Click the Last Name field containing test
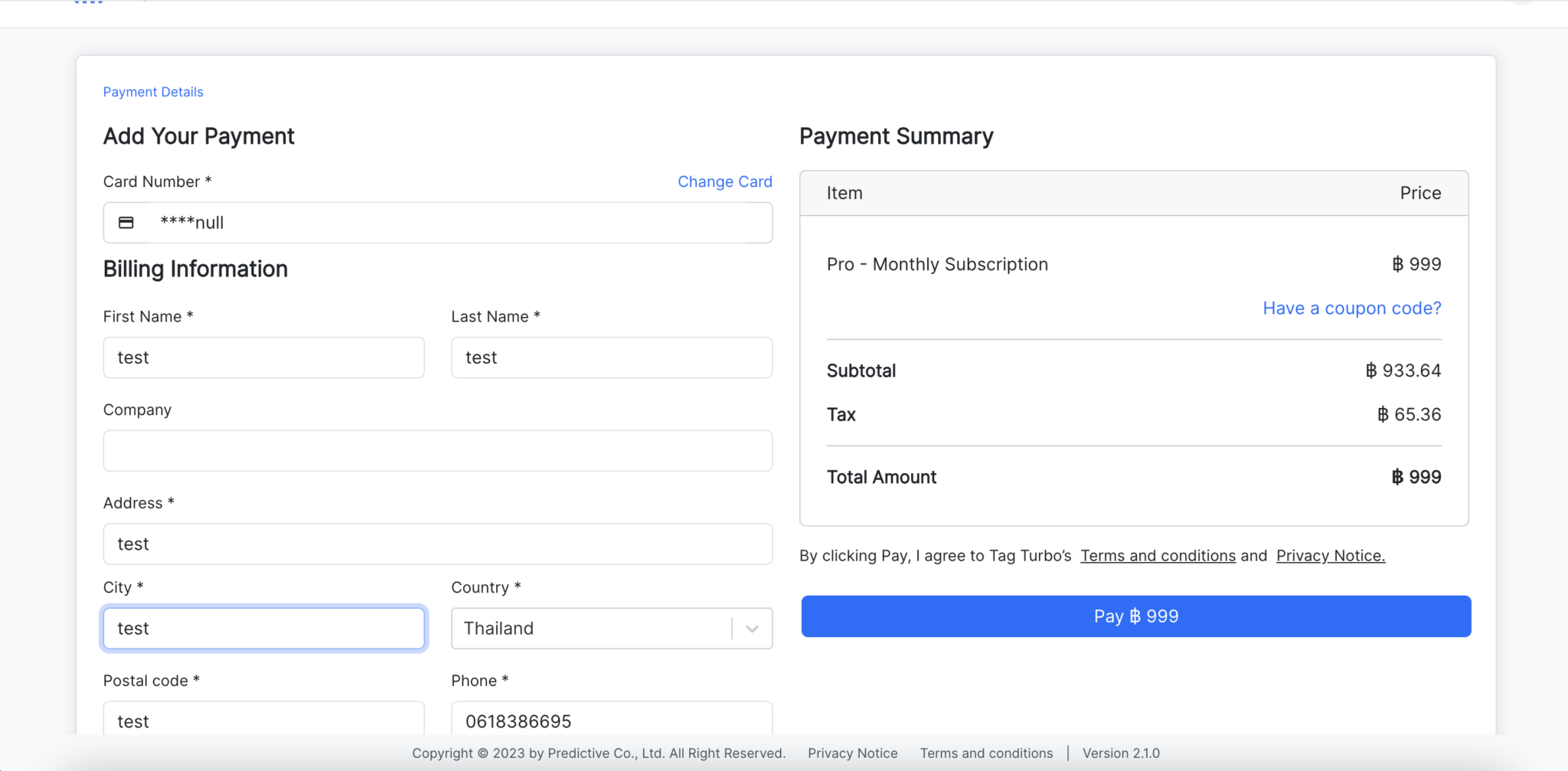The width and height of the screenshot is (1568, 771). [x=611, y=357]
